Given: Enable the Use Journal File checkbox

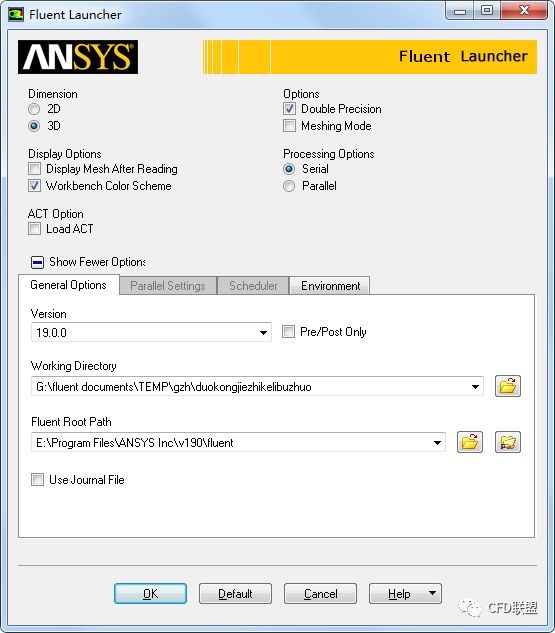Looking at the screenshot, I should pyautogui.click(x=37, y=480).
